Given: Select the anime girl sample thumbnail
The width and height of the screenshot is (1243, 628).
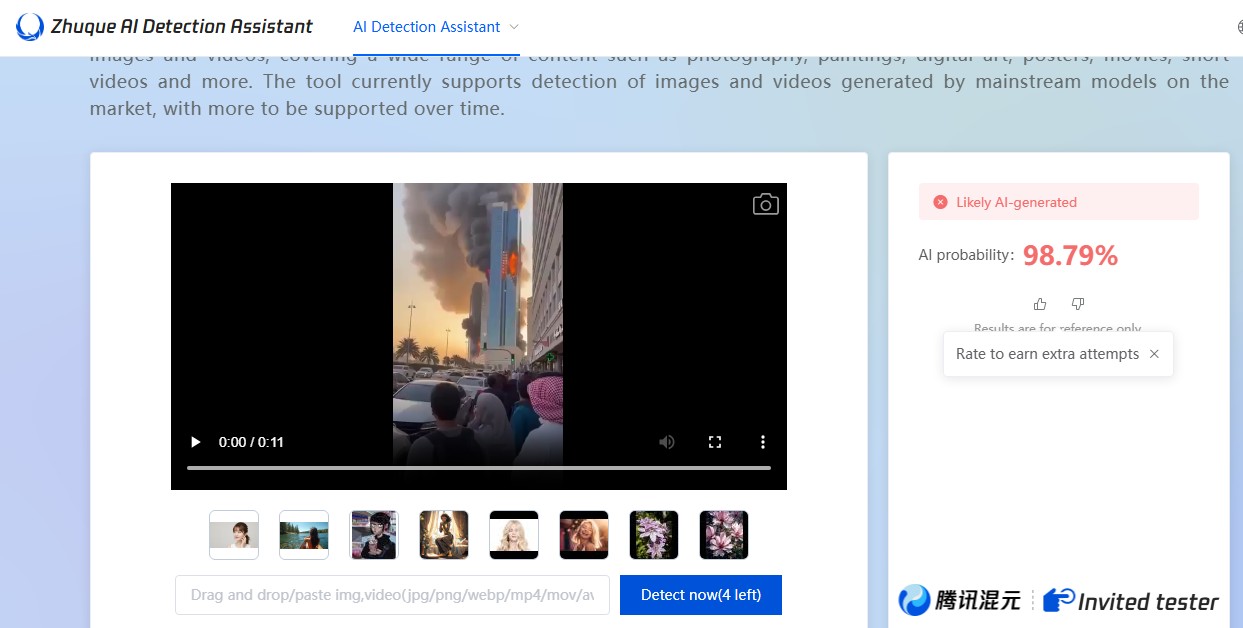Looking at the screenshot, I should tap(374, 535).
